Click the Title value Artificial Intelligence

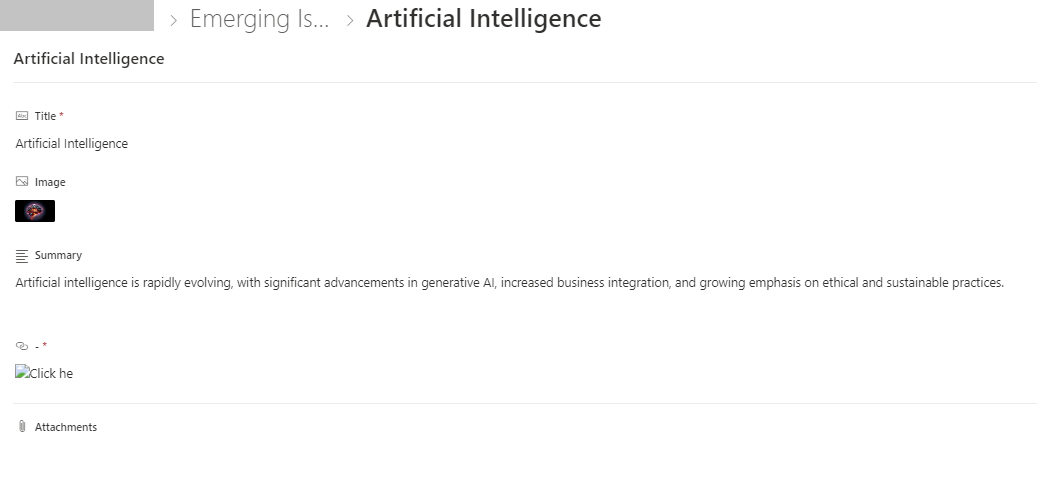[71, 144]
